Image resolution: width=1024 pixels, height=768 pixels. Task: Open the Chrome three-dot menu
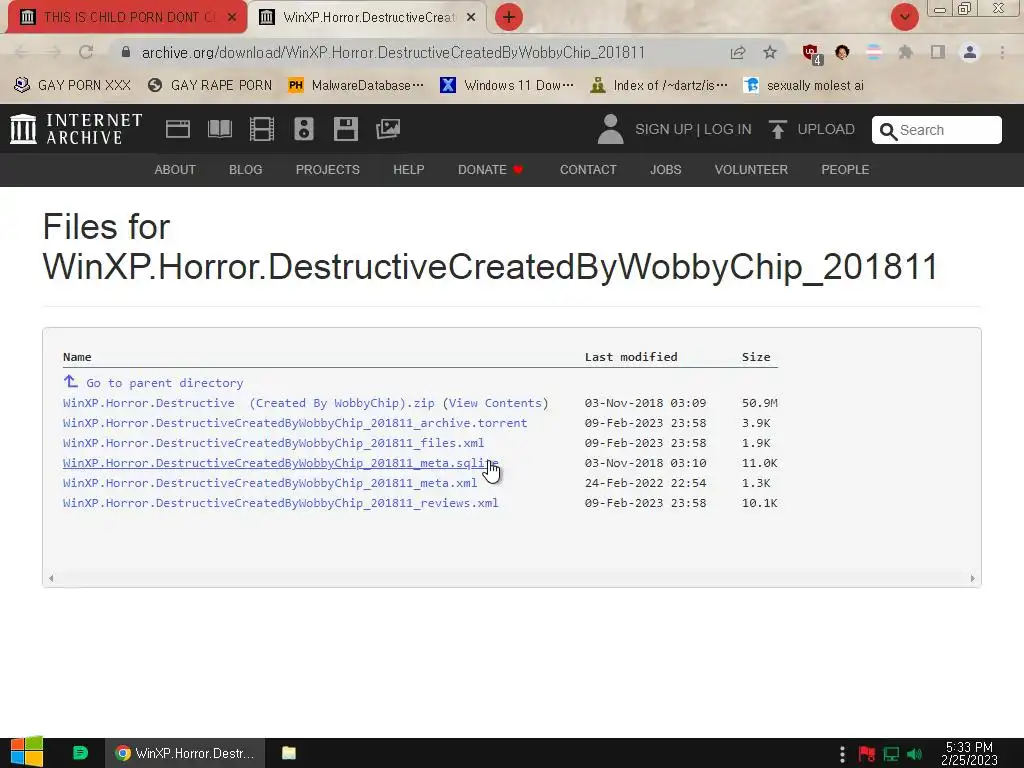1002,52
